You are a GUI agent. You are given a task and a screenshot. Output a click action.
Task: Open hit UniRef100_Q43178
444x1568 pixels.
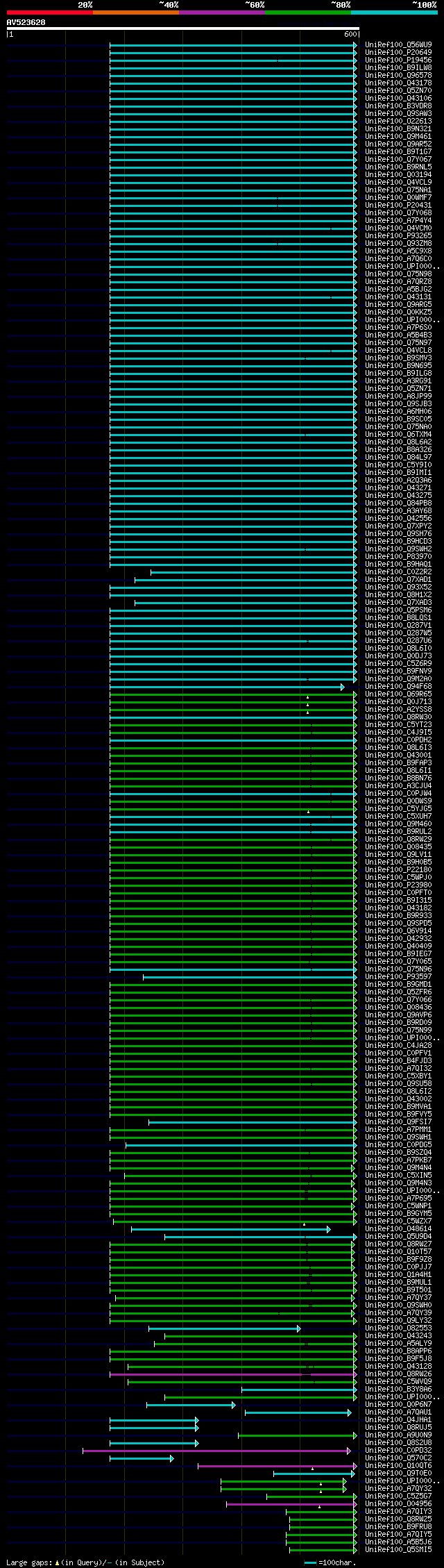tap(398, 83)
